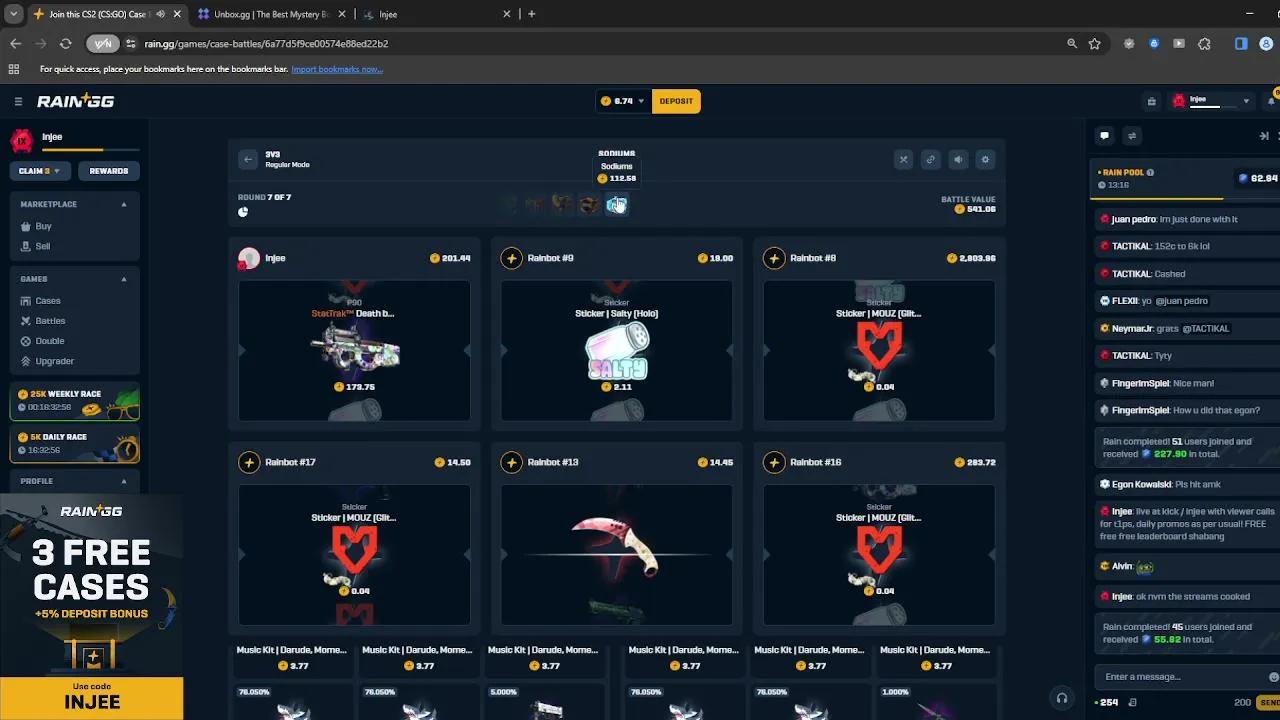Screen dimensions: 1280x720
Task: Click Rainbot #13's knife drop card
Action: (x=616, y=555)
